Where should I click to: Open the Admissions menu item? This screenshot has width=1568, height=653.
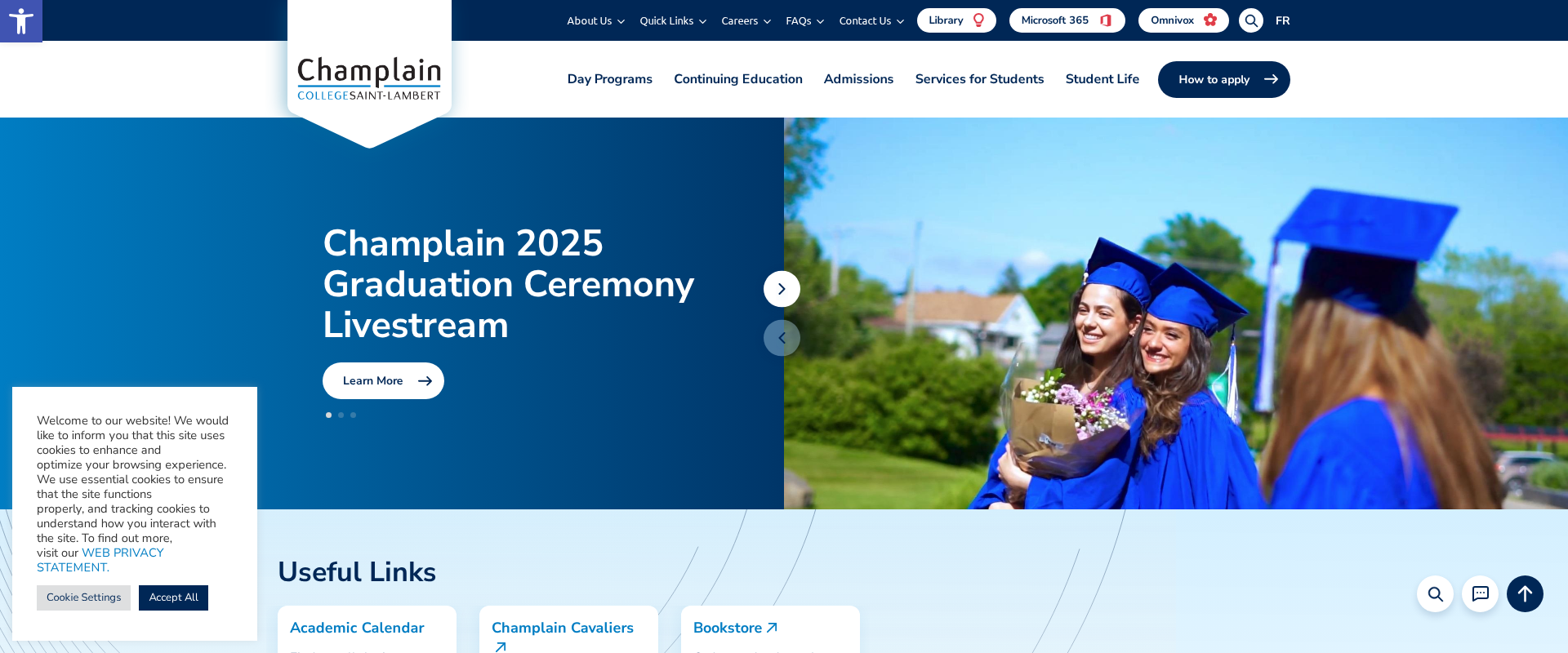click(x=858, y=79)
